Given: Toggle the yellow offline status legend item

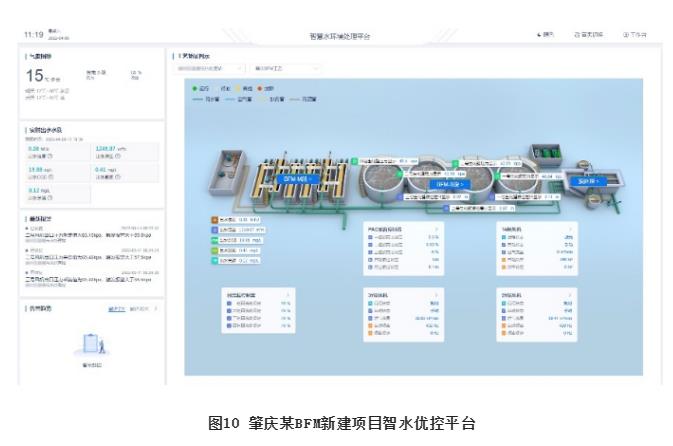Looking at the screenshot, I should tap(240, 88).
